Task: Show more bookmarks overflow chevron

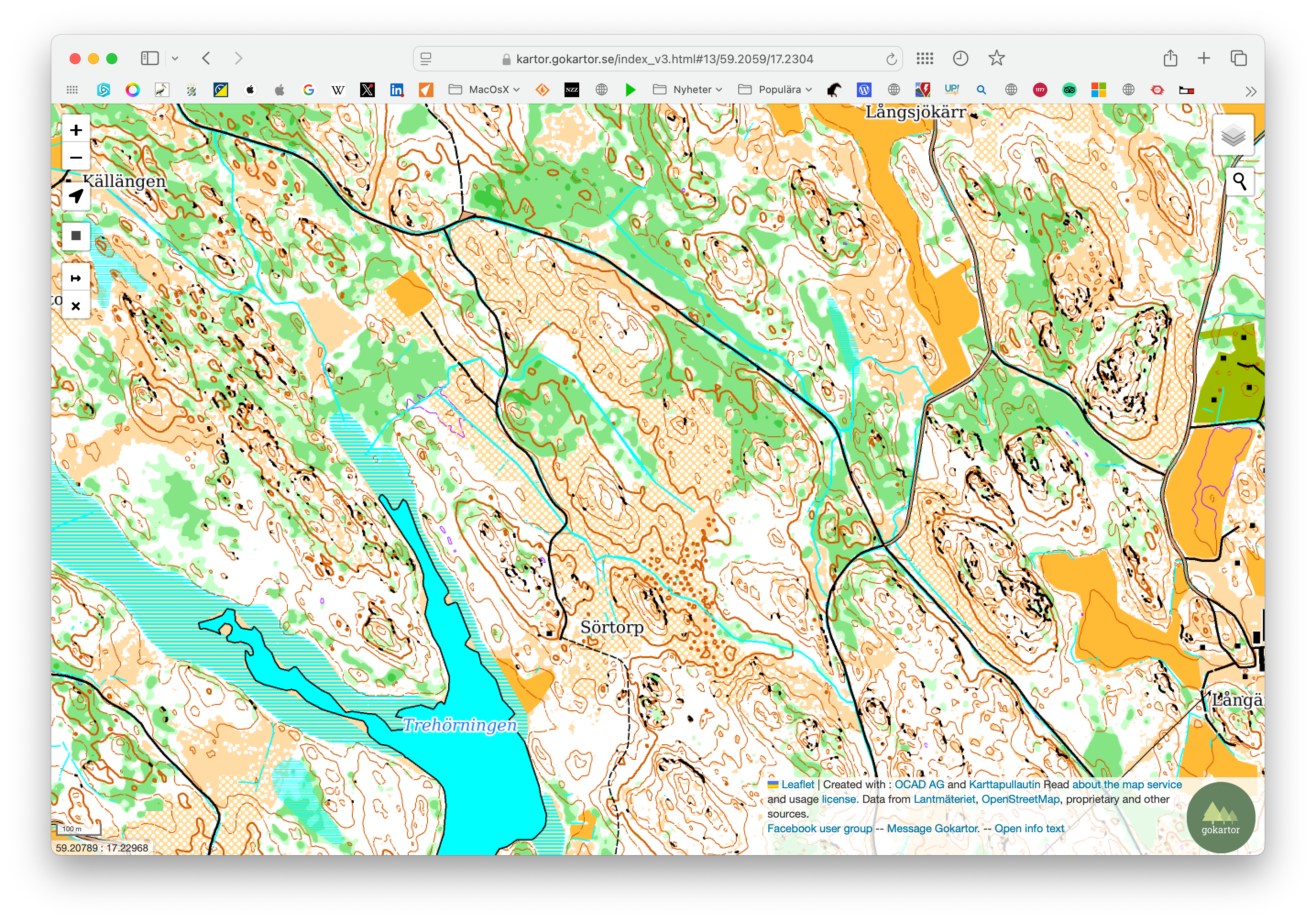Action: tap(1250, 91)
